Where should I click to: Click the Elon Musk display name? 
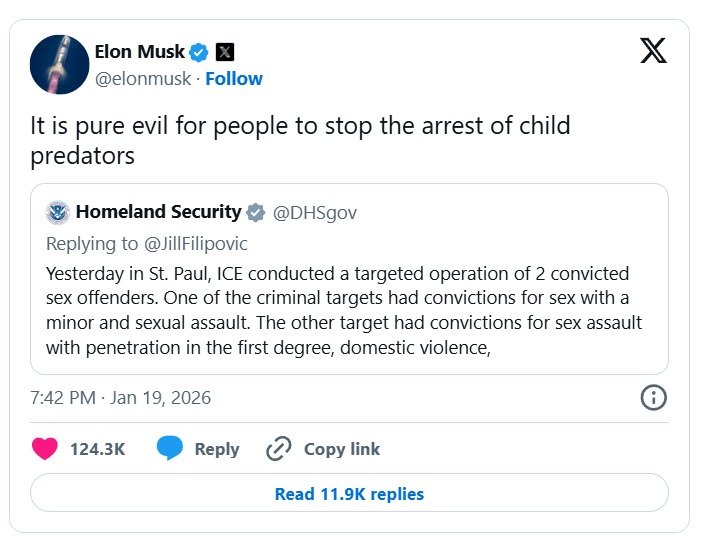(x=139, y=52)
